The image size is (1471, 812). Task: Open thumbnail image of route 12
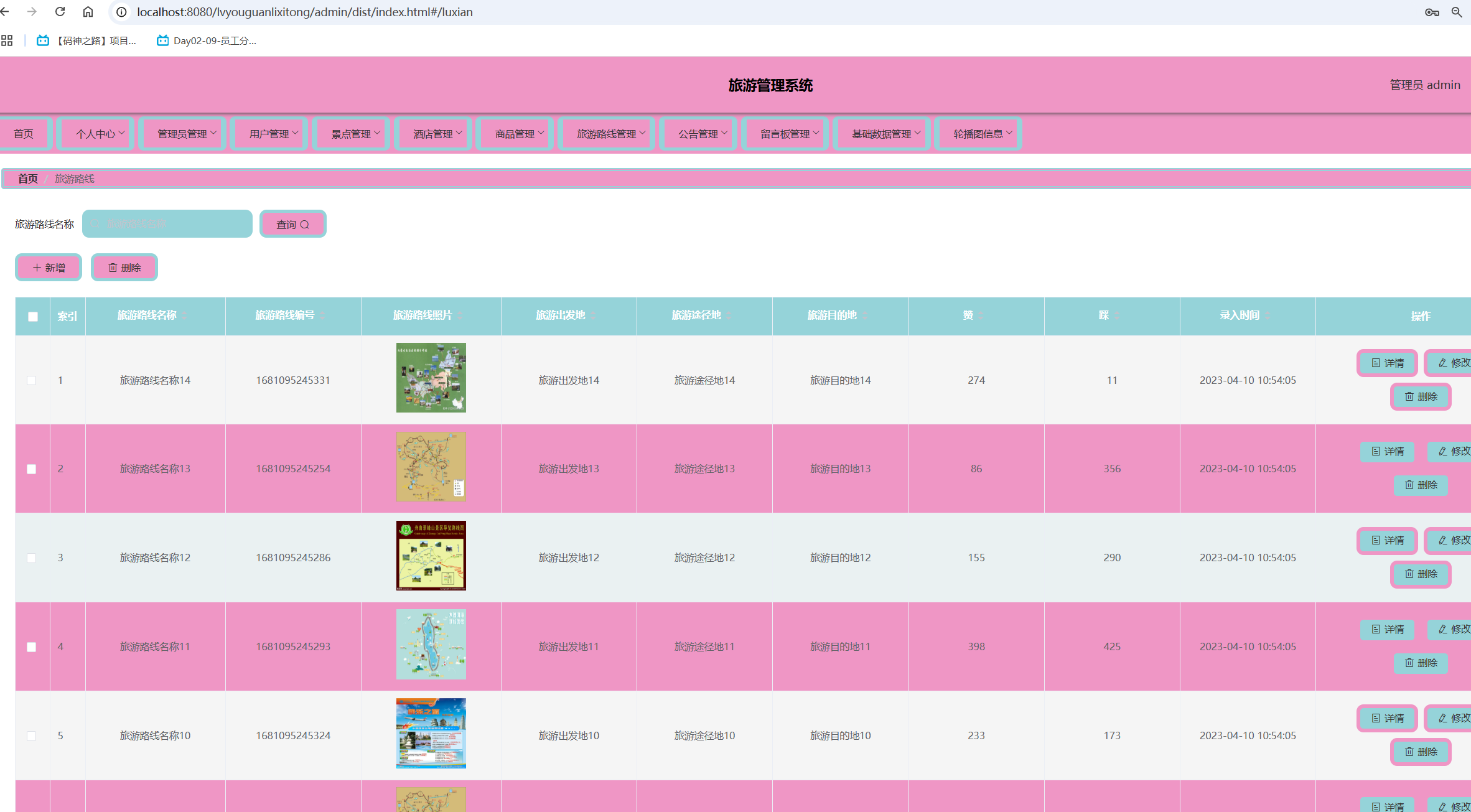click(x=431, y=556)
